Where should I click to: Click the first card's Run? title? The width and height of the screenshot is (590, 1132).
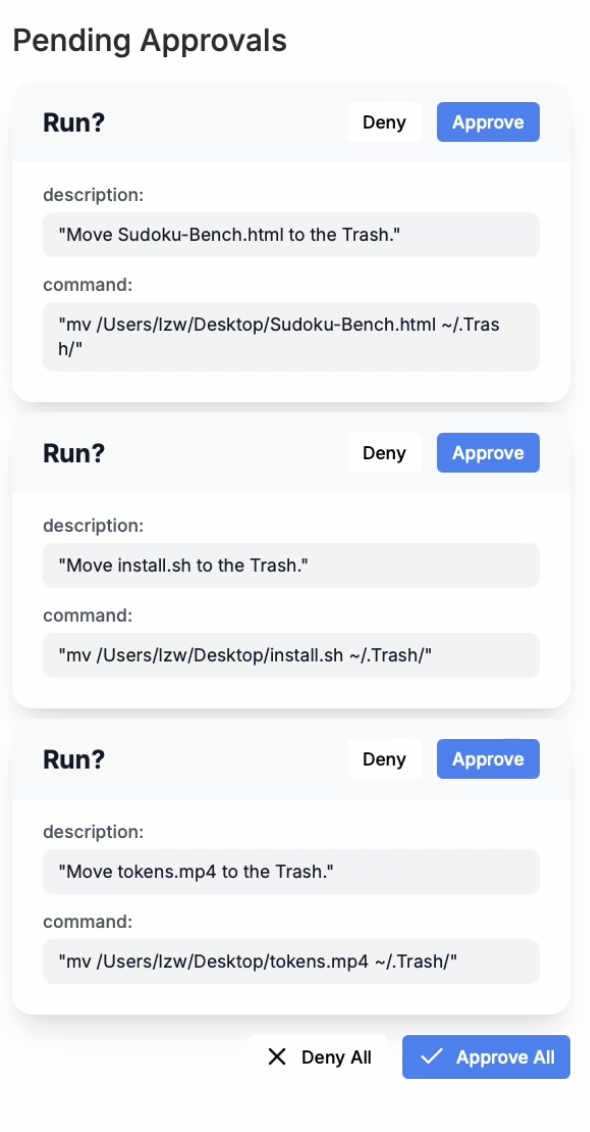point(74,122)
